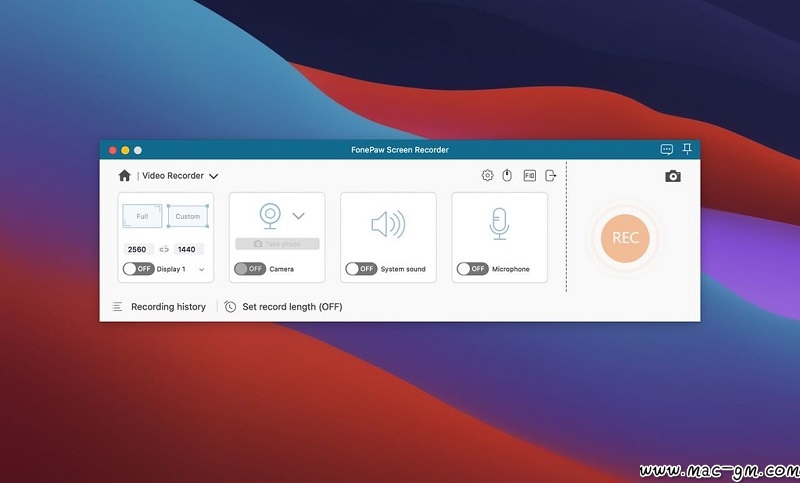Go to the Home icon

[x=124, y=176]
